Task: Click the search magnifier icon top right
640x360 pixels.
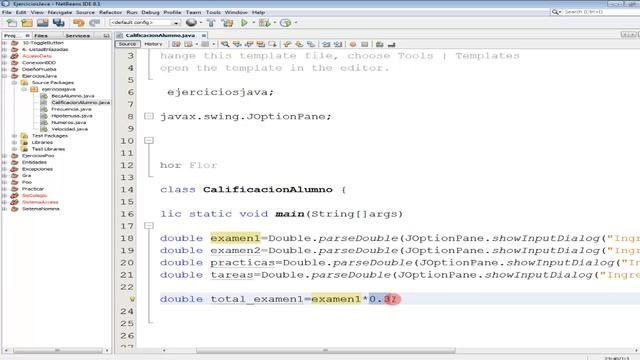Action: pos(555,12)
